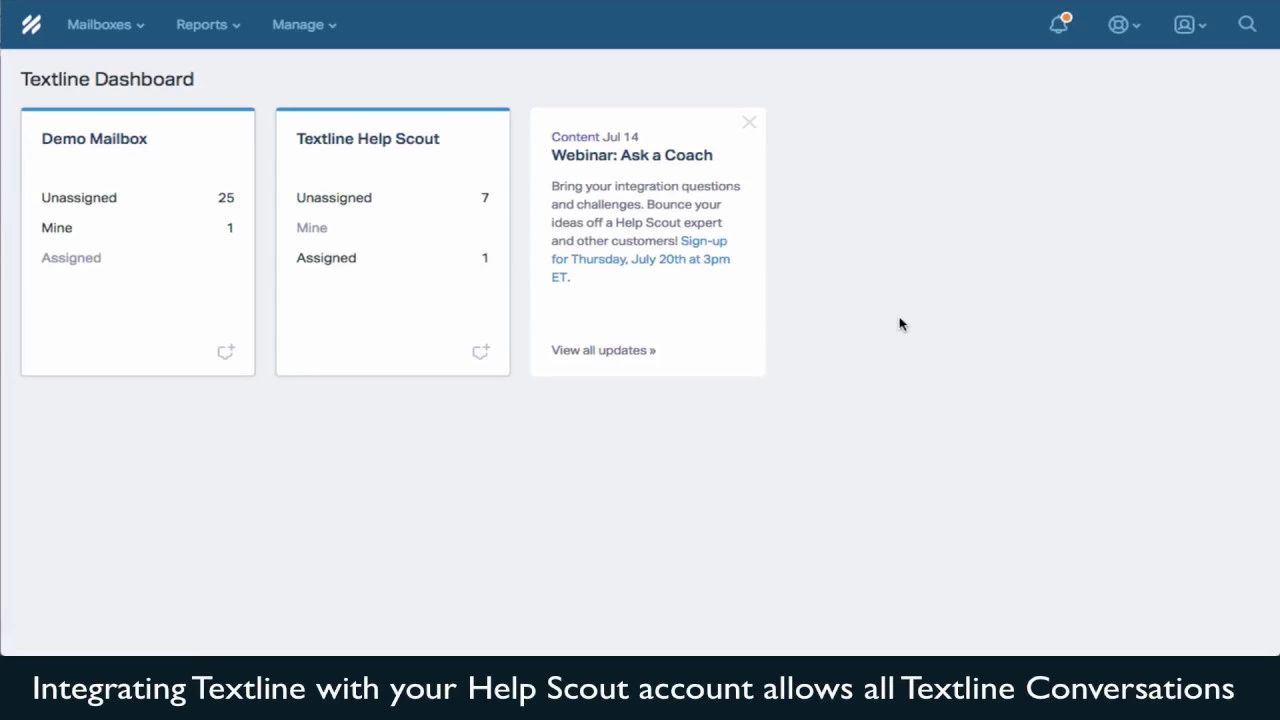Dismiss the Webinar update card

[749, 122]
